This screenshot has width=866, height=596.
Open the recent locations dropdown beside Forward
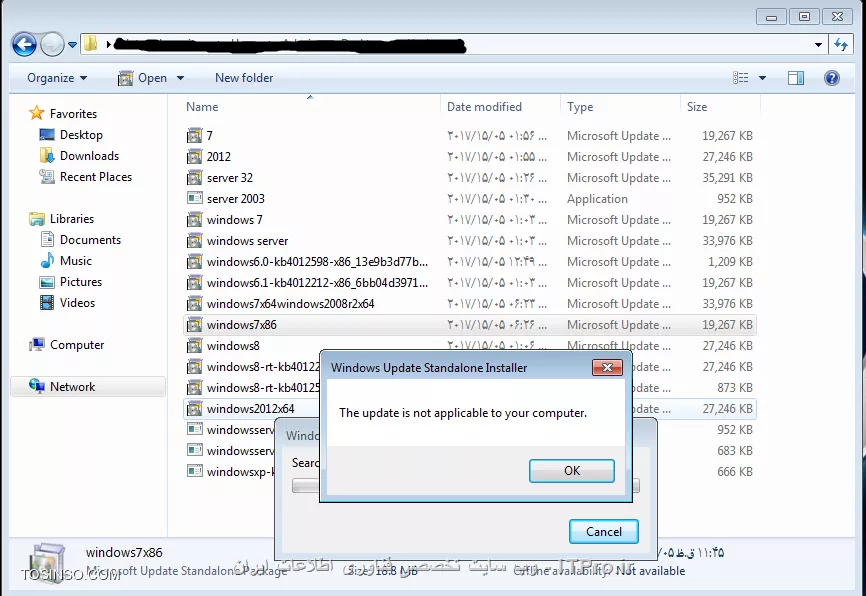(x=72, y=45)
